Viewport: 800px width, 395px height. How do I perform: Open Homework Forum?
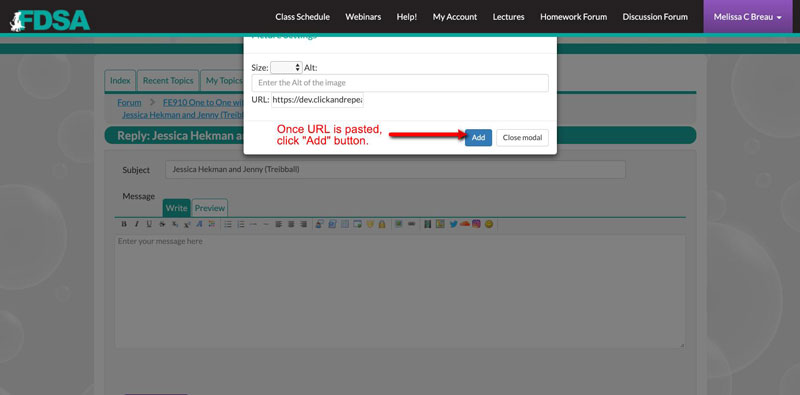point(573,17)
